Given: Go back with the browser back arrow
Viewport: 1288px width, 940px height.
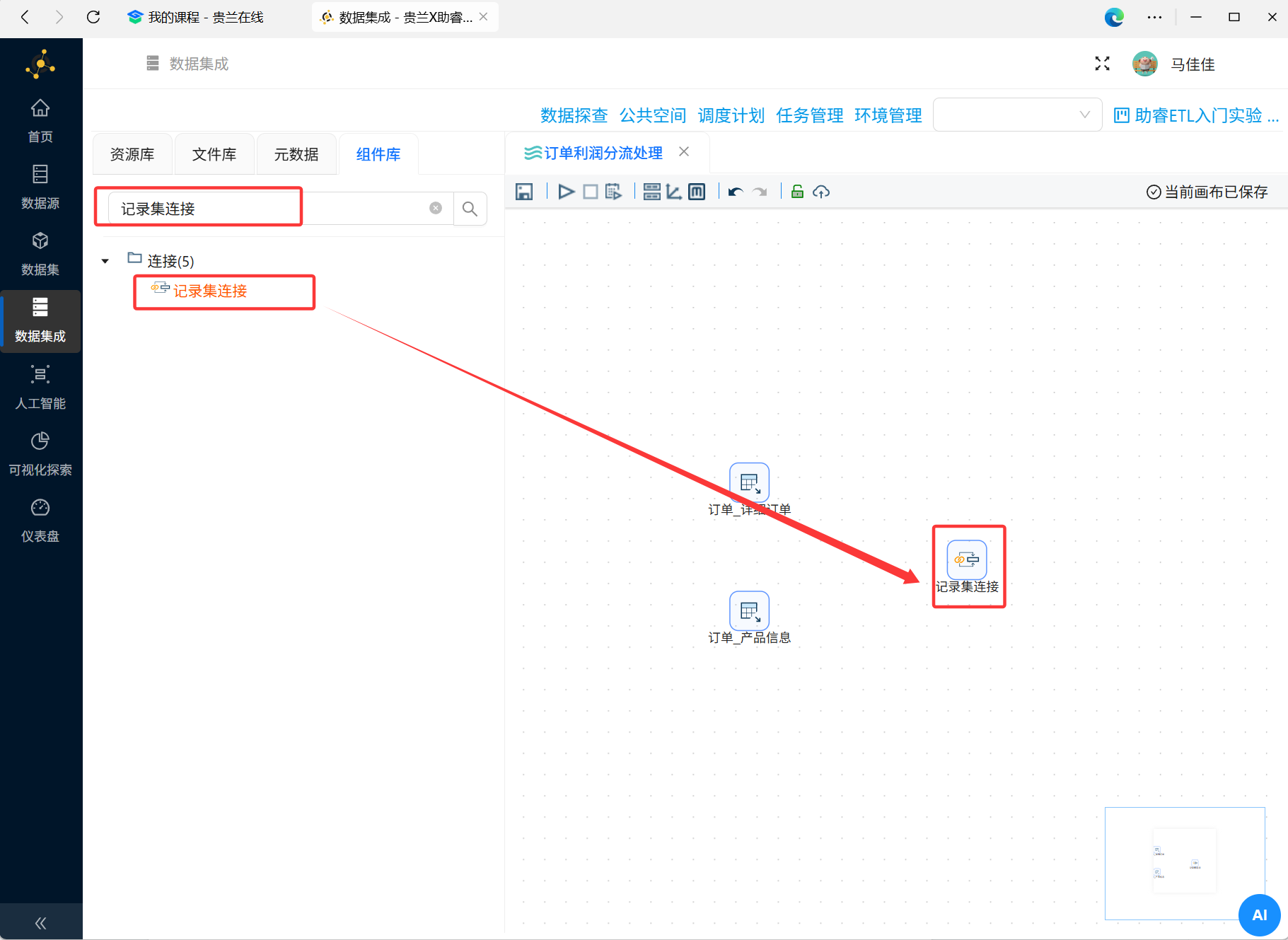Looking at the screenshot, I should (x=25, y=17).
